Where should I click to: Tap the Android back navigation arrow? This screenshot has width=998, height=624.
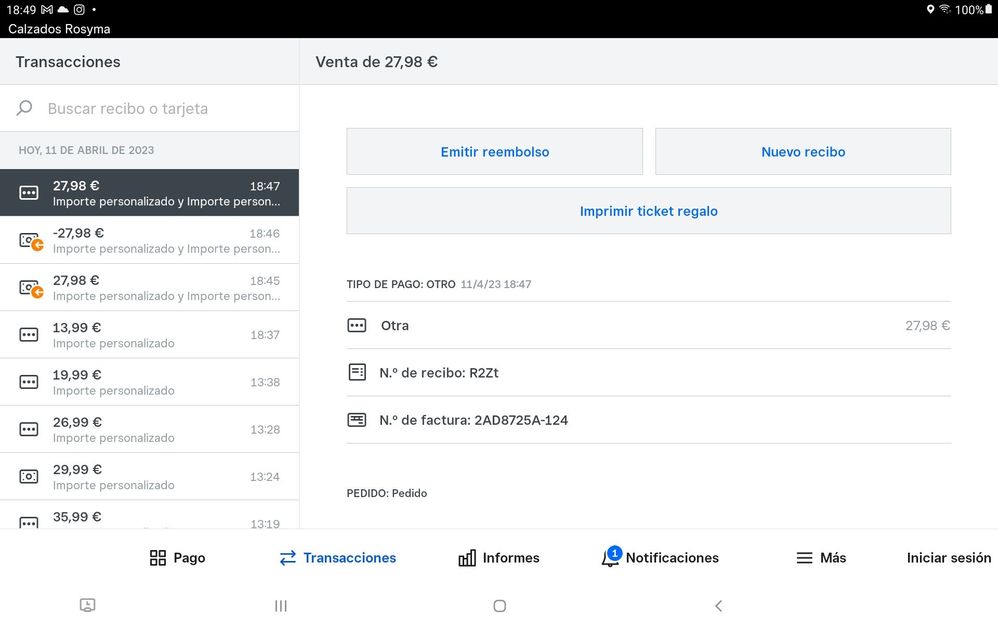[x=718, y=605]
